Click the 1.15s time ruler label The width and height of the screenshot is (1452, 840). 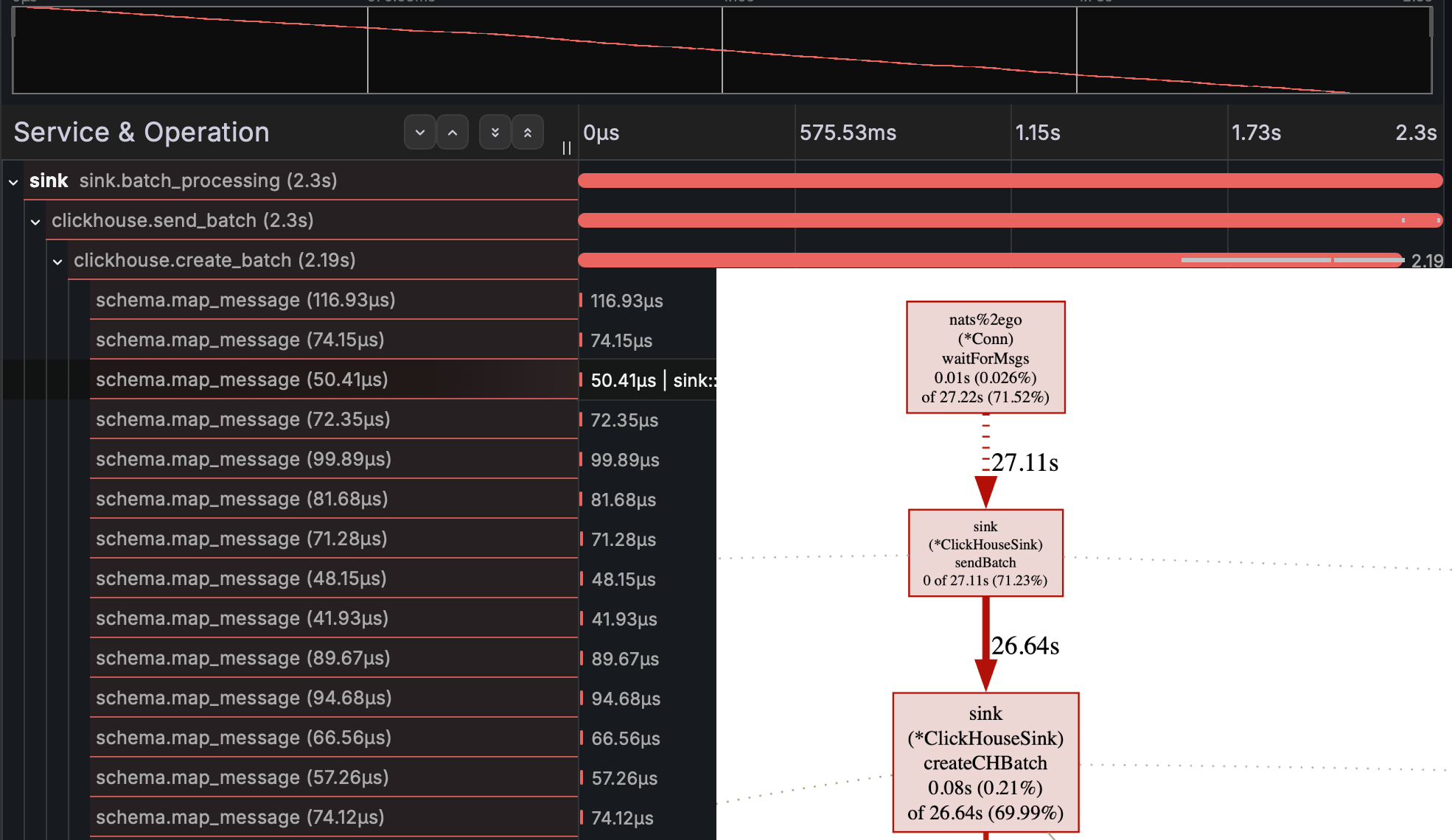tap(1038, 133)
